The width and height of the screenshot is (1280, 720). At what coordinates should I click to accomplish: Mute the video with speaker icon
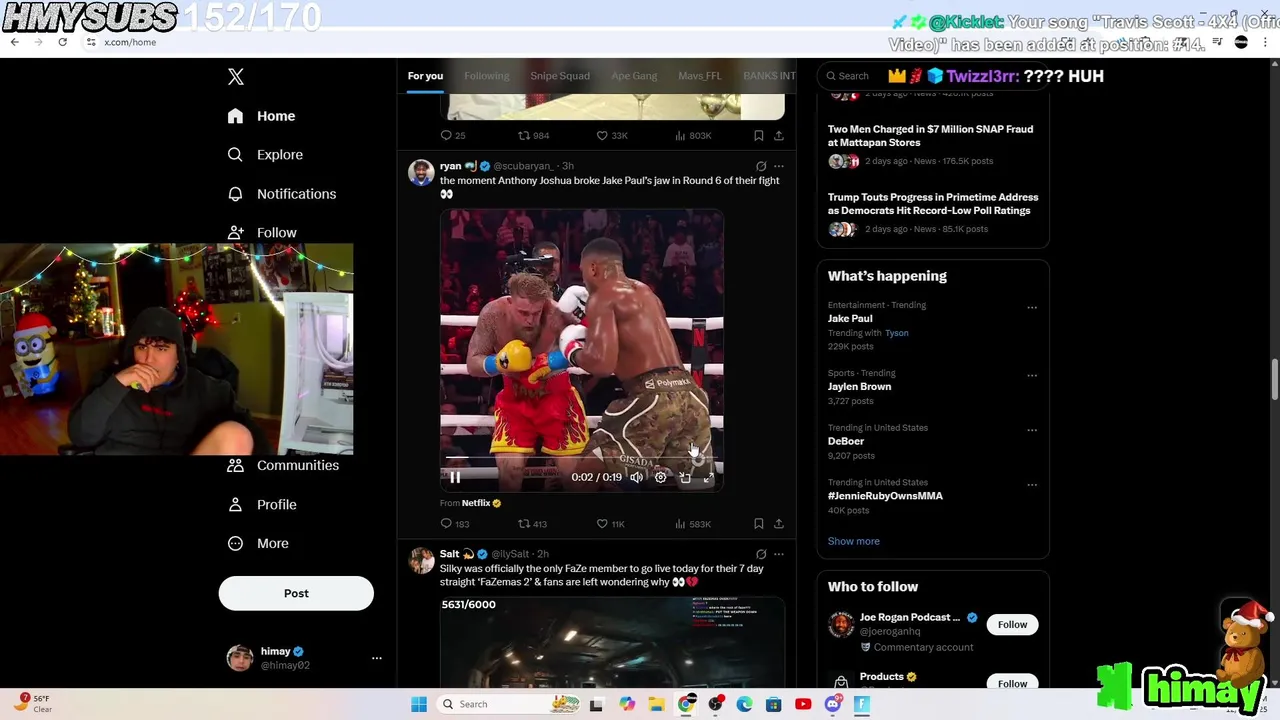point(636,477)
